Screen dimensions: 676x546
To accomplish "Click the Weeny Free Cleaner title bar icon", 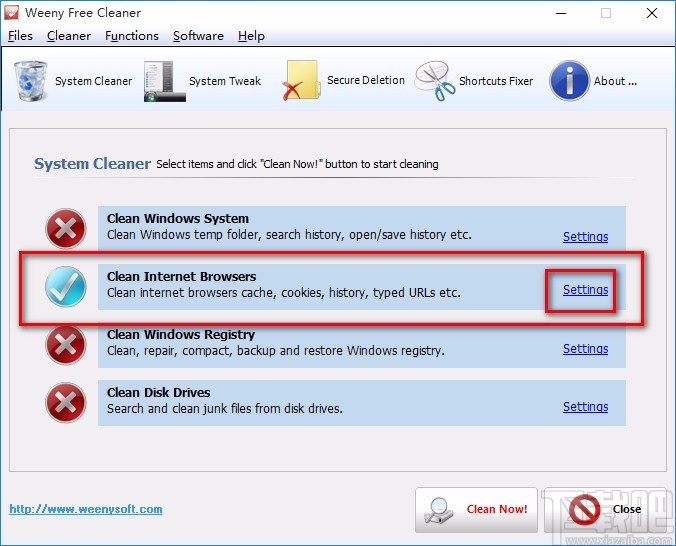I will (x=11, y=12).
